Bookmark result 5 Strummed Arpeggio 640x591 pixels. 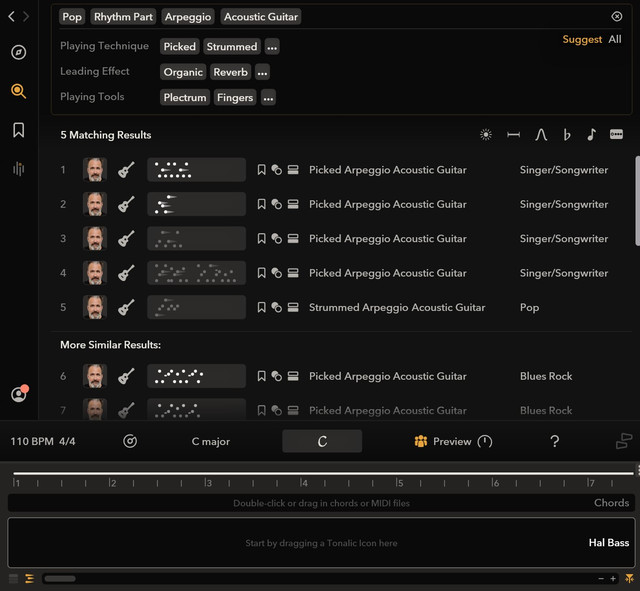coord(262,307)
